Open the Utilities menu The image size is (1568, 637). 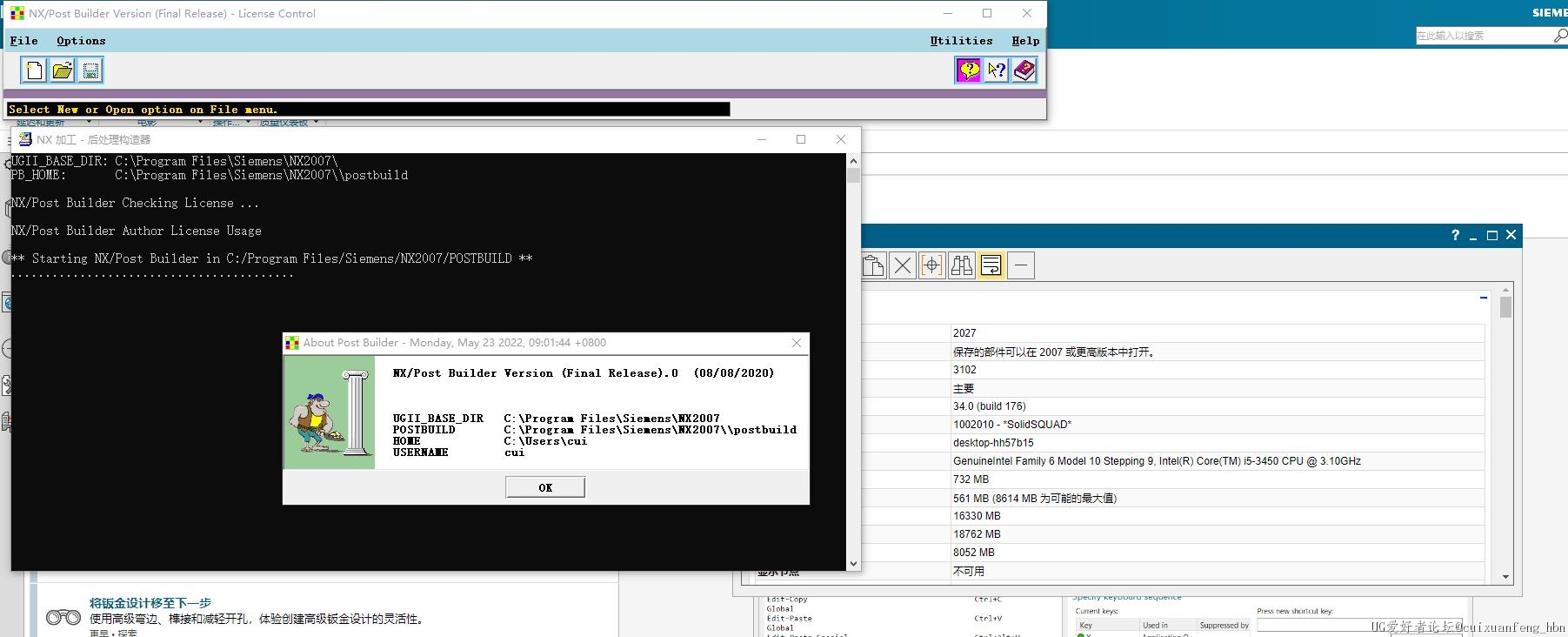(961, 41)
